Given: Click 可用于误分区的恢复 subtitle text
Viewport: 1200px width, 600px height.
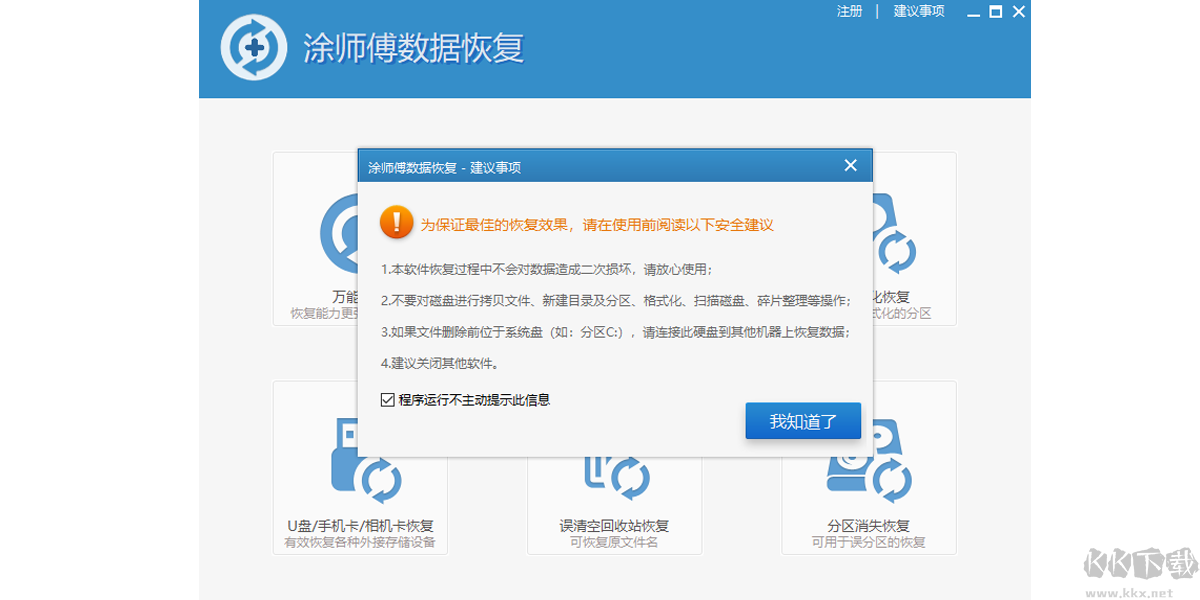Looking at the screenshot, I should [868, 542].
